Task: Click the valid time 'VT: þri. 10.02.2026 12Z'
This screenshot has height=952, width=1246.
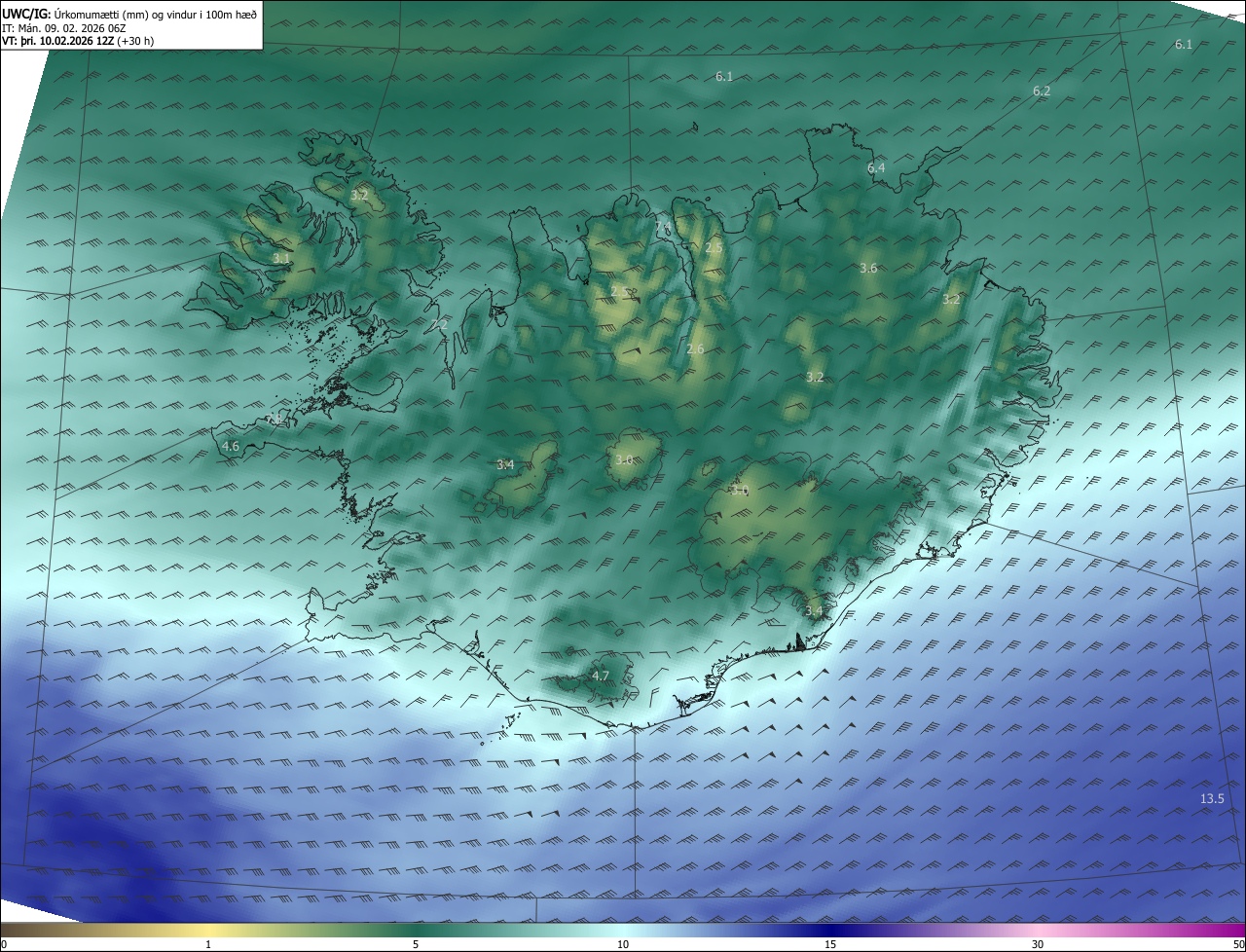Action: [58, 41]
